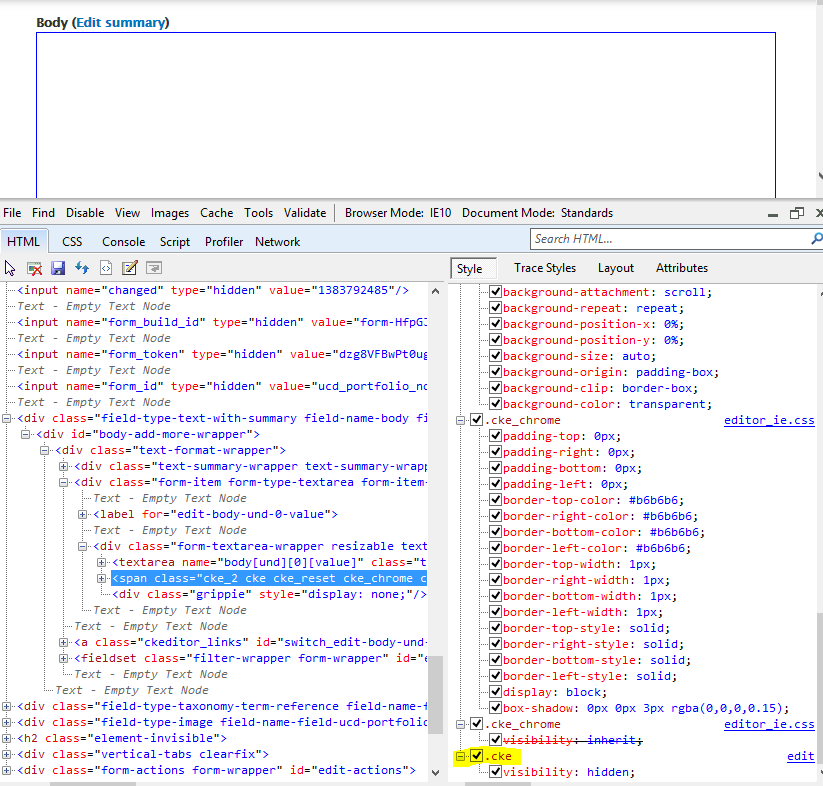Image resolution: width=823 pixels, height=786 pixels.
Task: Toggle the background-color transparent checkbox
Action: [x=495, y=404]
